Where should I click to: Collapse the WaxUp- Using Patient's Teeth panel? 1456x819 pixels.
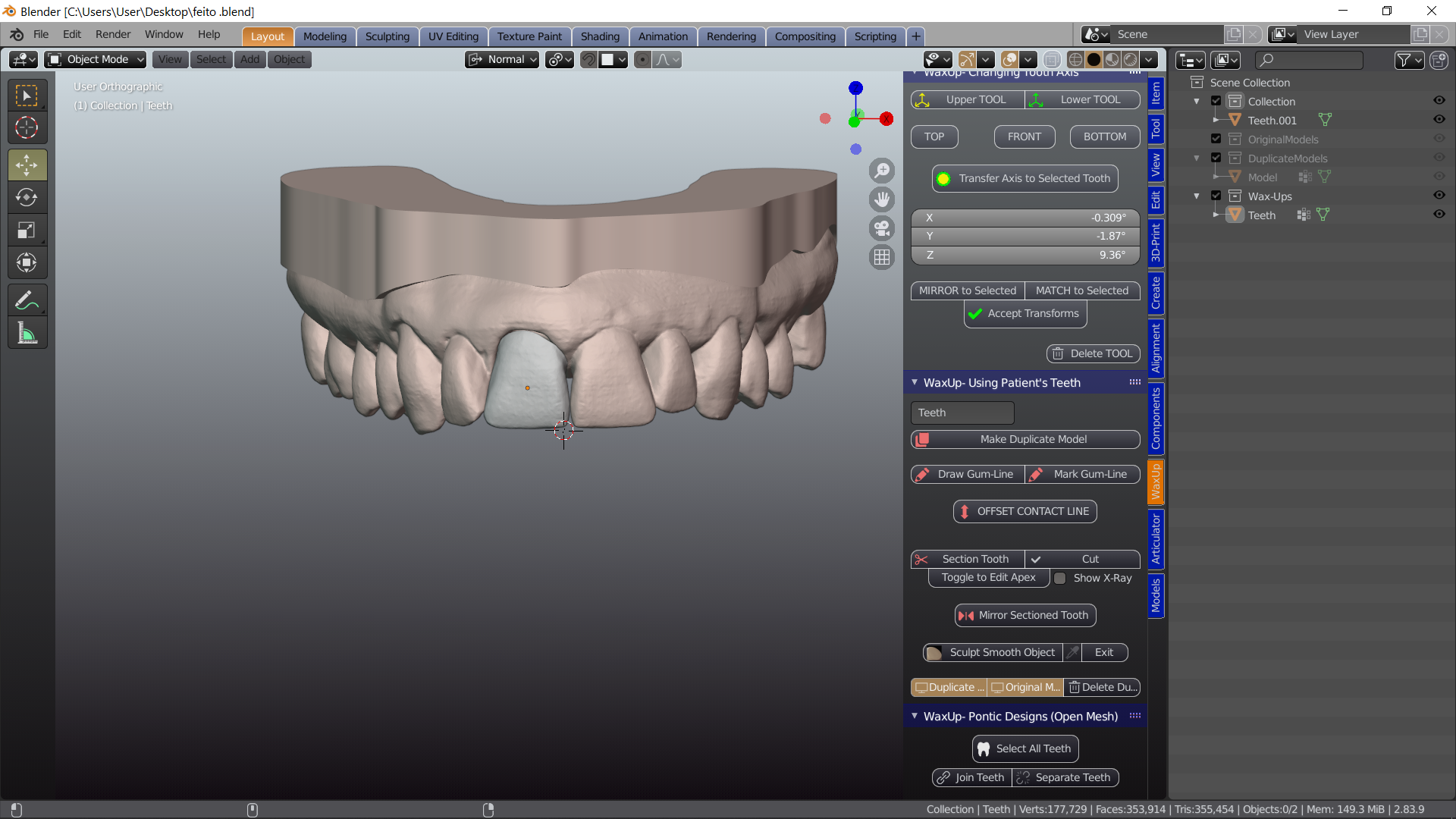click(915, 382)
